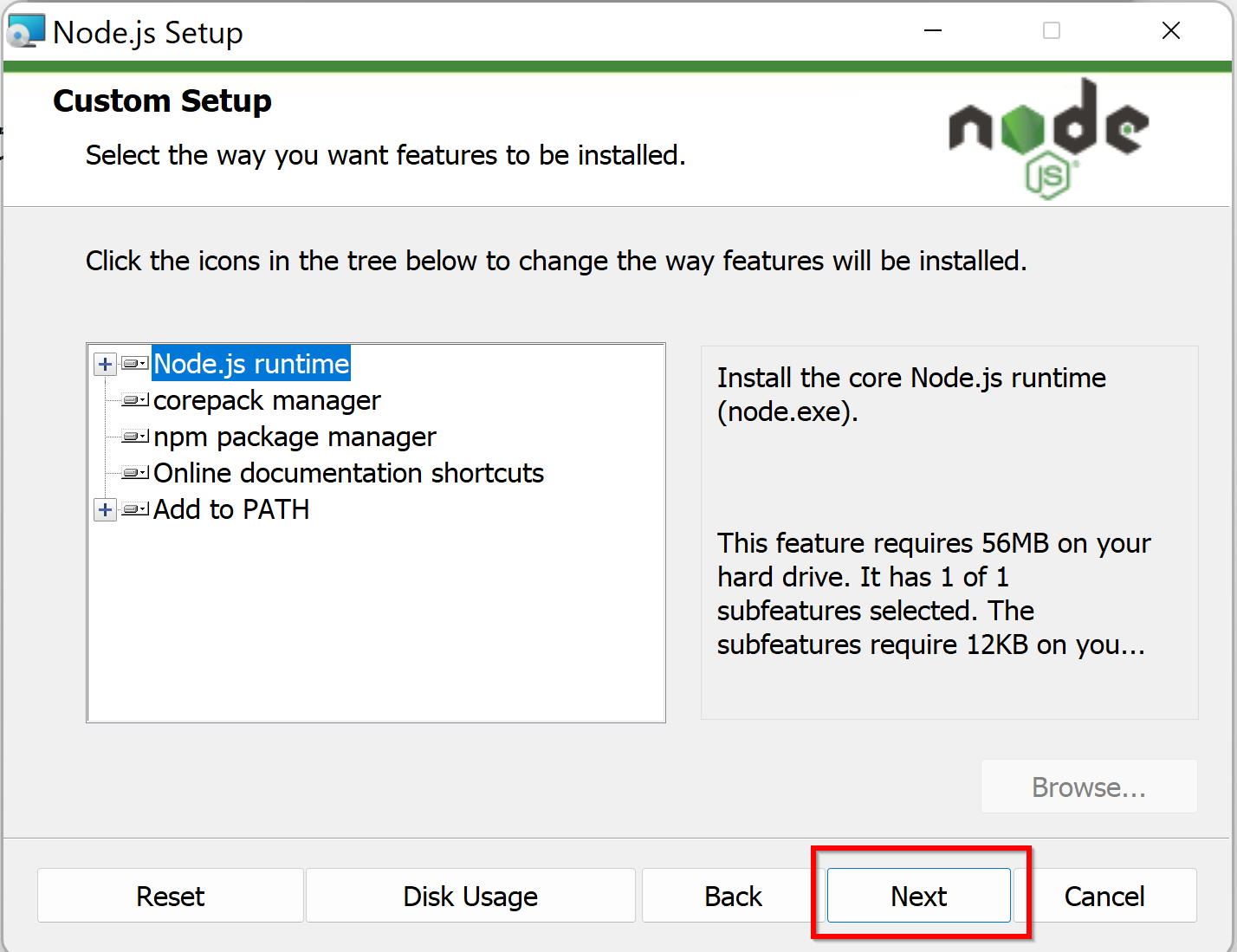Click the npm package manager drive icon
The width and height of the screenshot is (1237, 952).
(135, 437)
